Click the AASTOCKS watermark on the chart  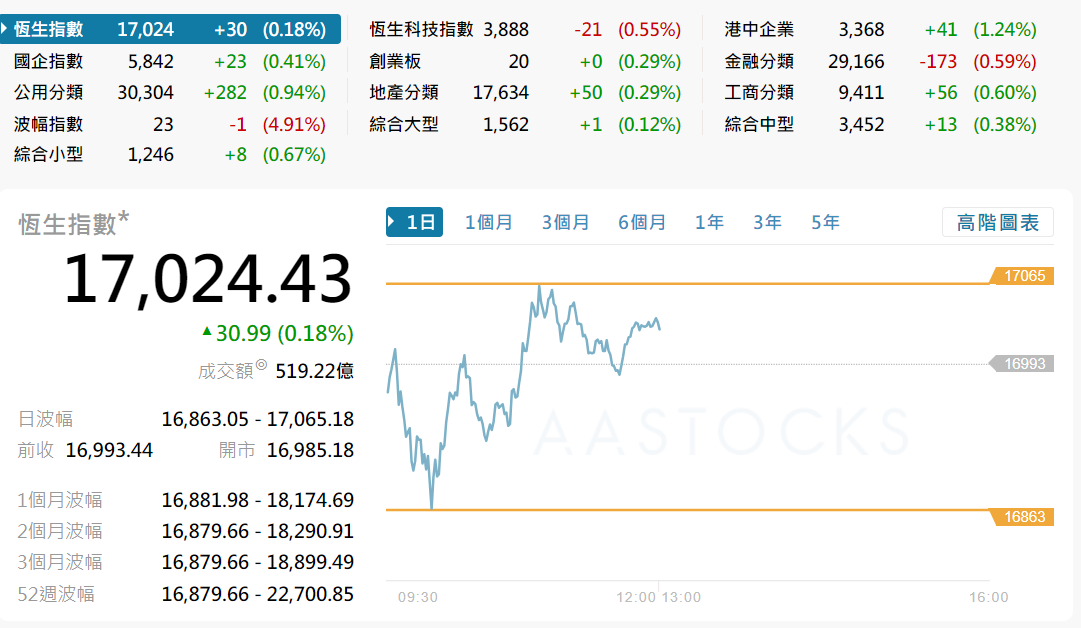720,432
